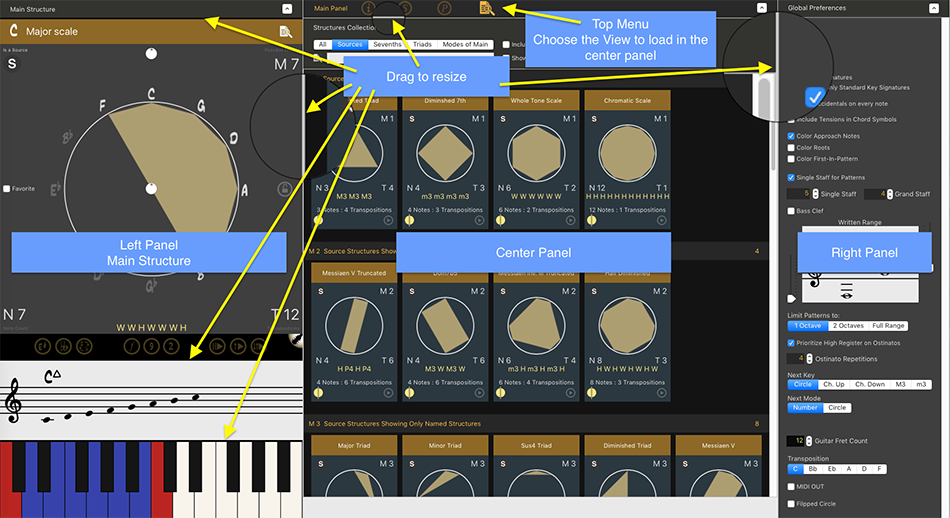Select the Sources filter tab
This screenshot has width=950, height=518.
[350, 44]
